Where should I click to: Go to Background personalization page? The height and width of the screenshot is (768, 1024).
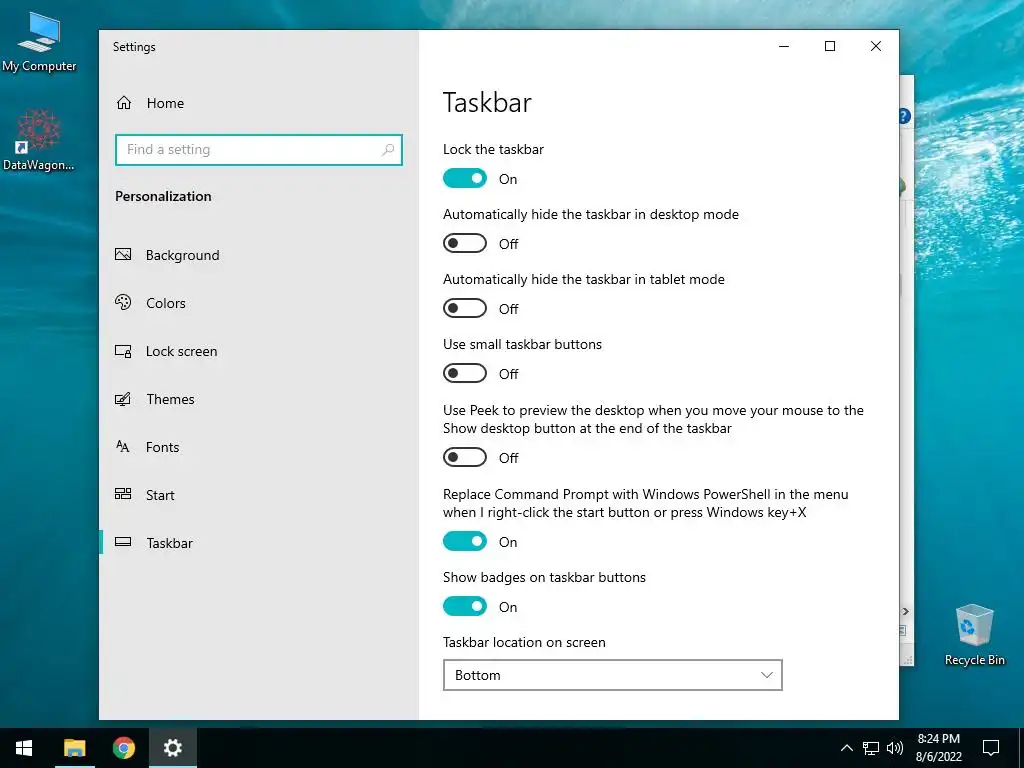point(182,255)
